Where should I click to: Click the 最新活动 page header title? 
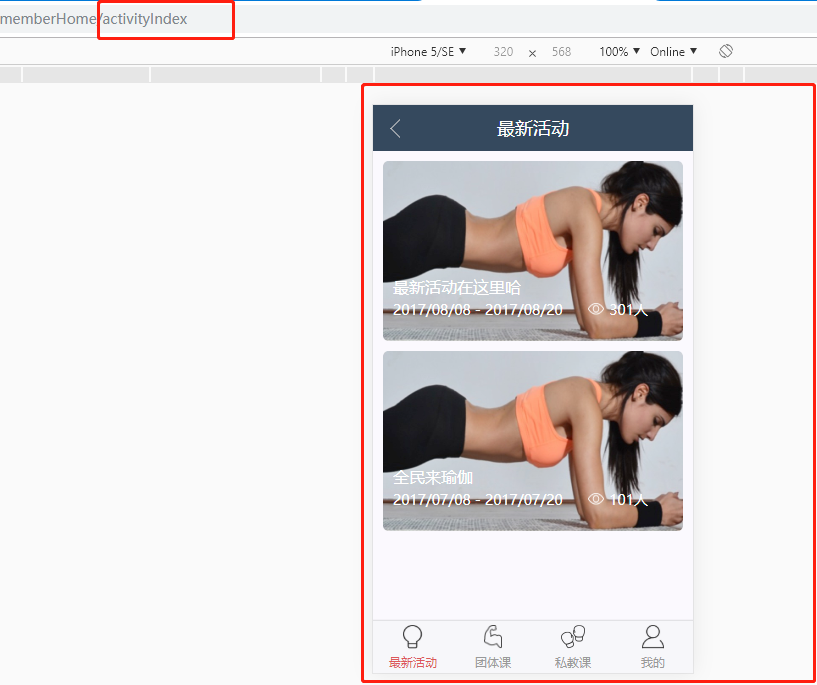[533, 128]
